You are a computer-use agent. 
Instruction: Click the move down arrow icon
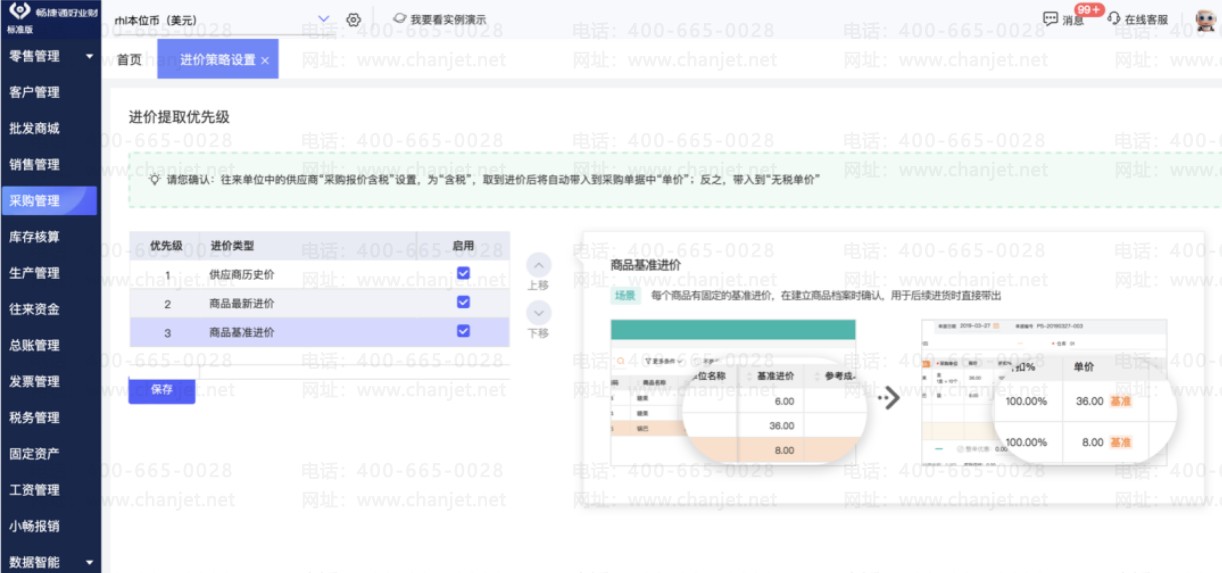click(538, 313)
